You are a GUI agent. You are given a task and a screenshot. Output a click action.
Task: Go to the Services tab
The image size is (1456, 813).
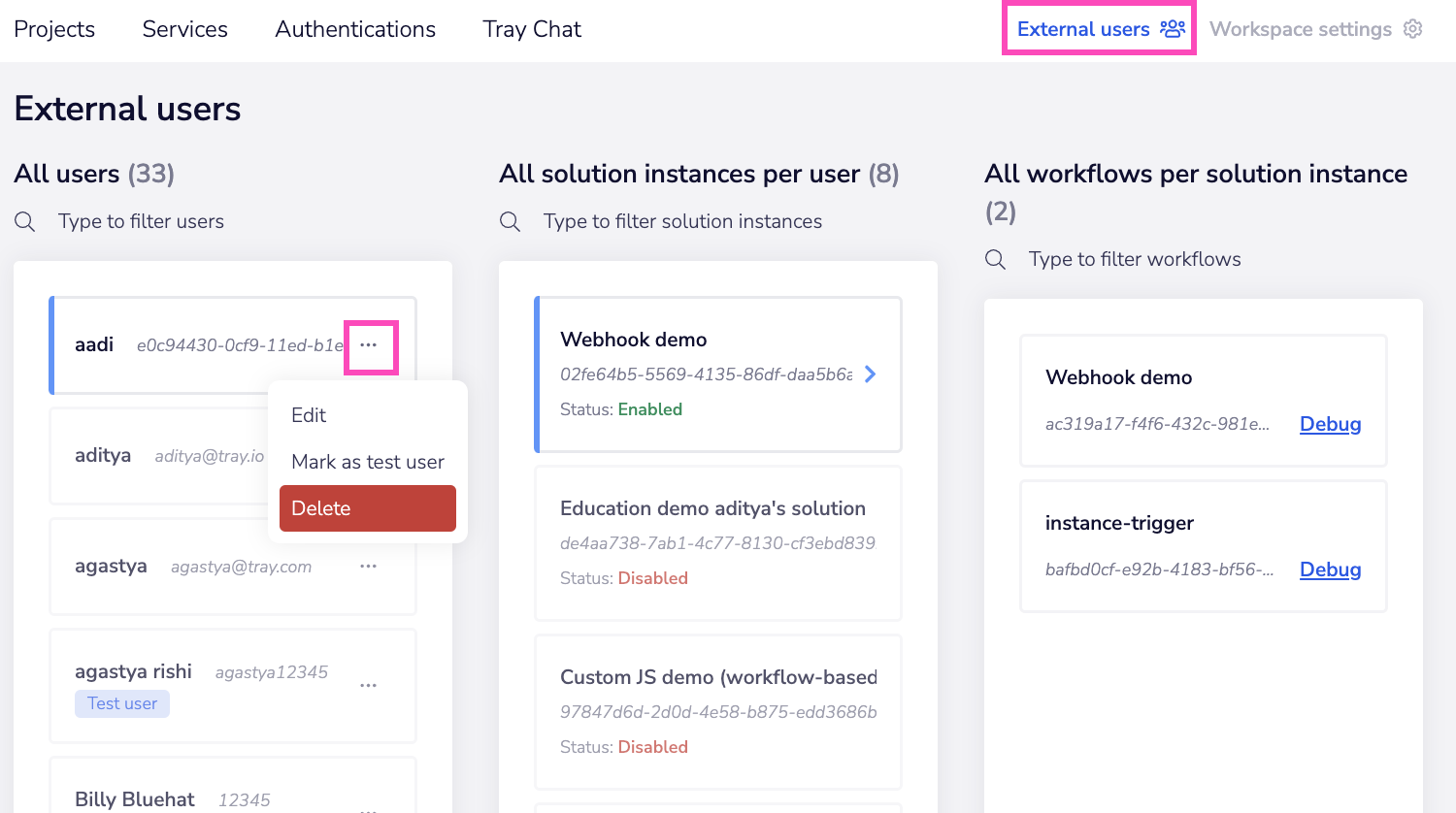(184, 29)
